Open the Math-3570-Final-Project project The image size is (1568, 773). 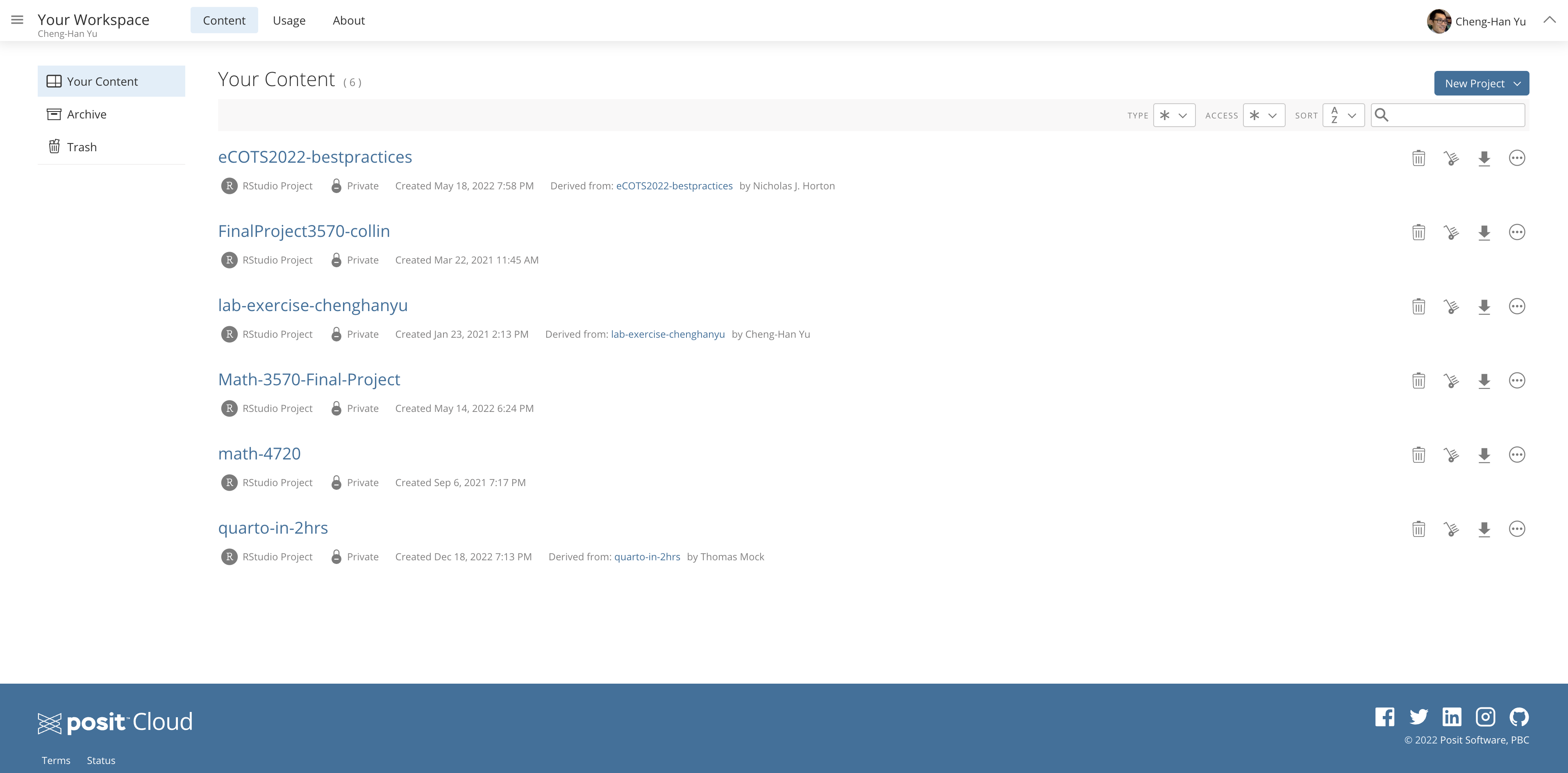tap(309, 380)
